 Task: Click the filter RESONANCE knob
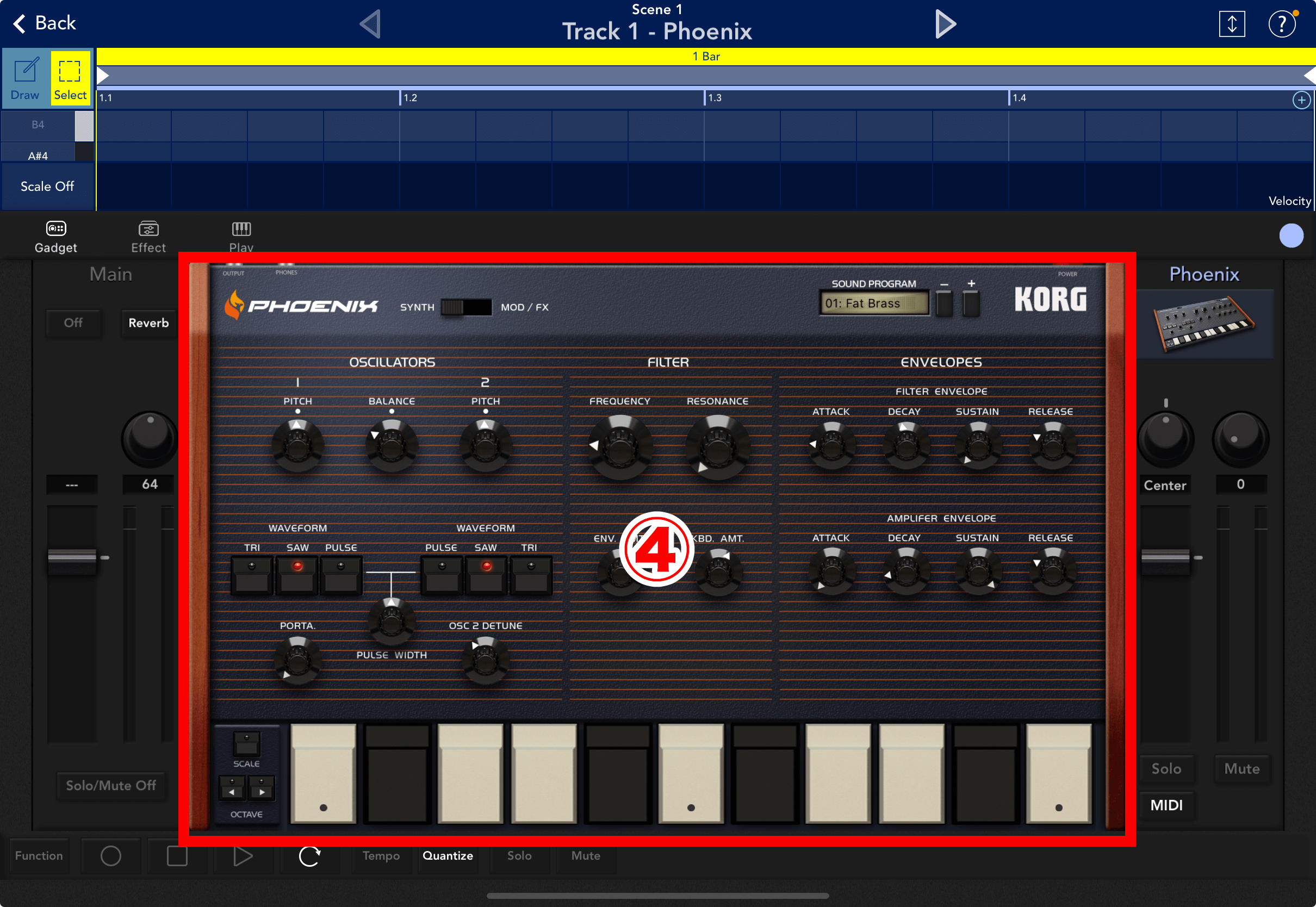tap(717, 448)
